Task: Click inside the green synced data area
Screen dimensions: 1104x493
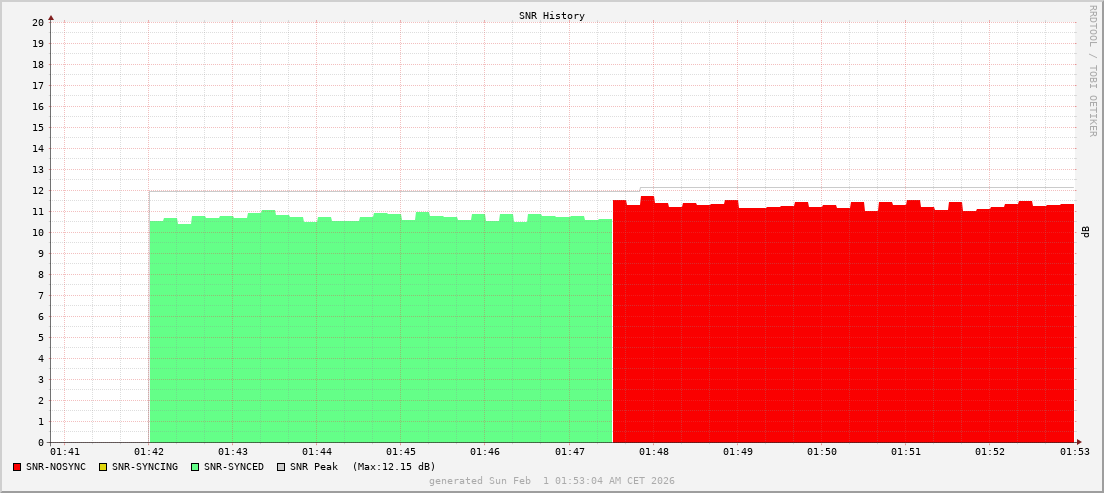Action: coord(380,330)
